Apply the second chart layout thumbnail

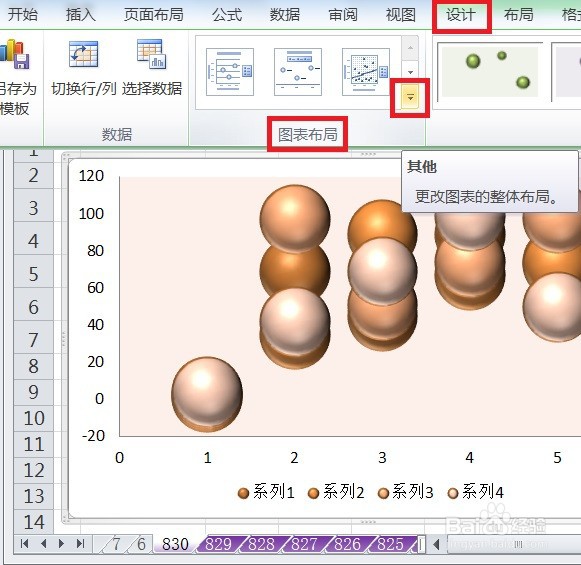(298, 72)
